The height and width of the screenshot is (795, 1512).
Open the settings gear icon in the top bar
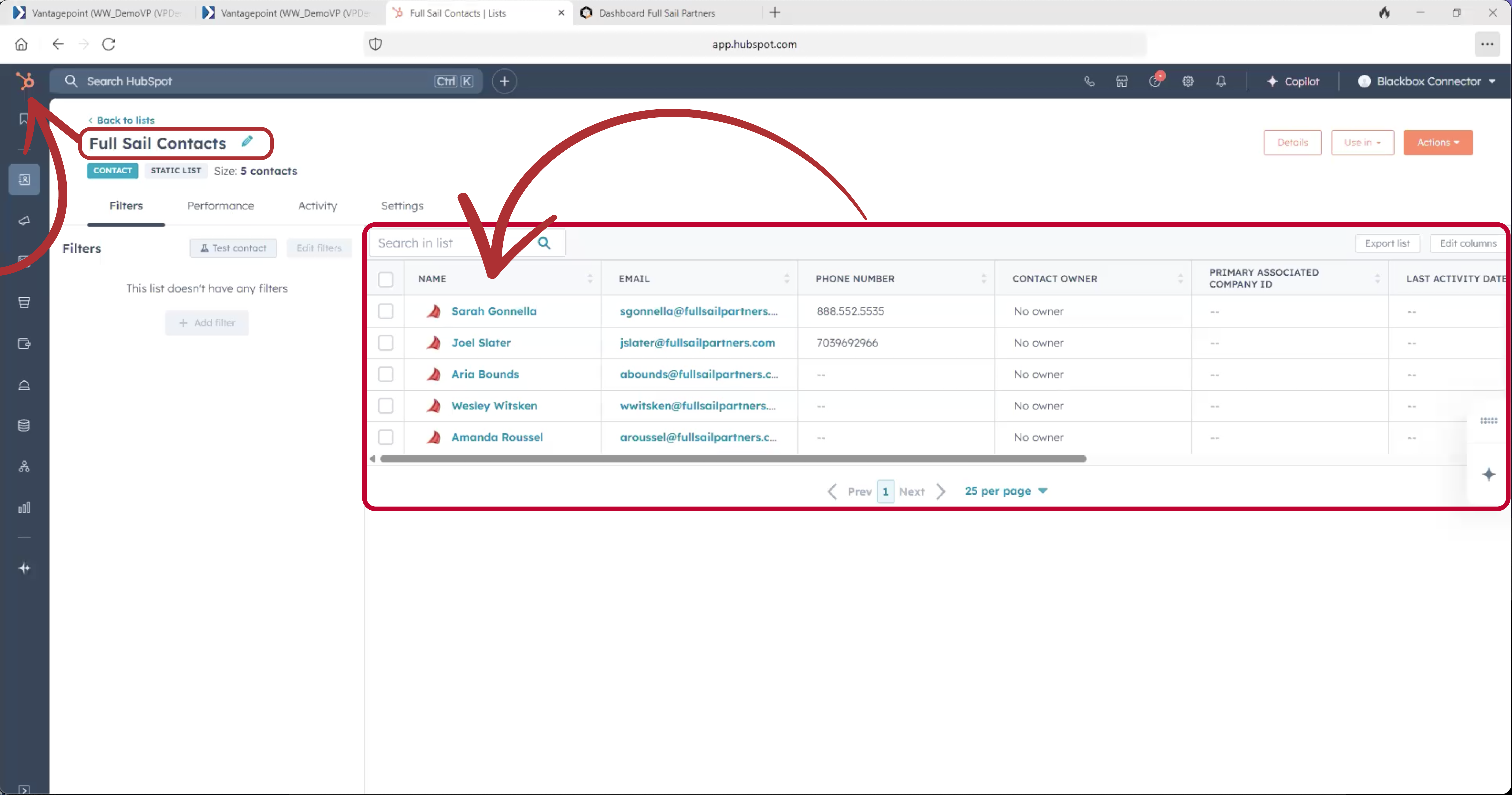(x=1188, y=81)
